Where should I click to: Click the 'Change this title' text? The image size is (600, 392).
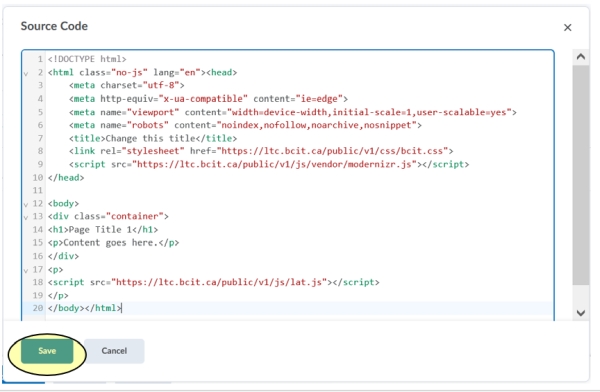150,138
